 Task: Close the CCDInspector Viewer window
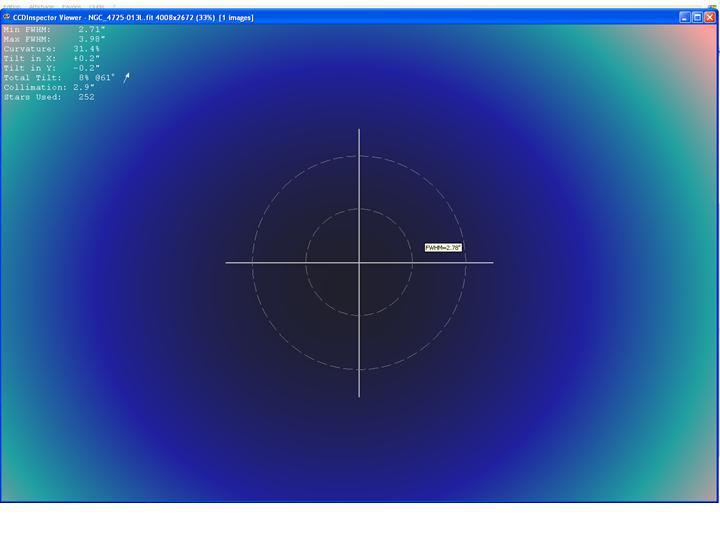(709, 17)
